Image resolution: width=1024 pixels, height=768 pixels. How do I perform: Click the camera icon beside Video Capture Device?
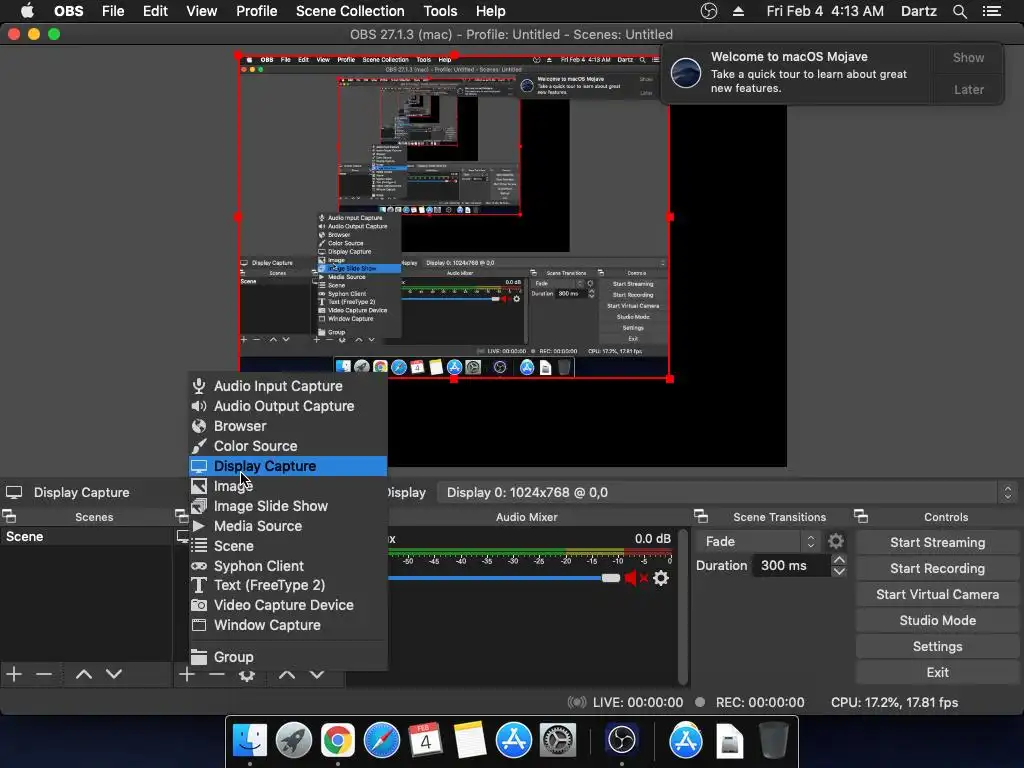(x=199, y=605)
